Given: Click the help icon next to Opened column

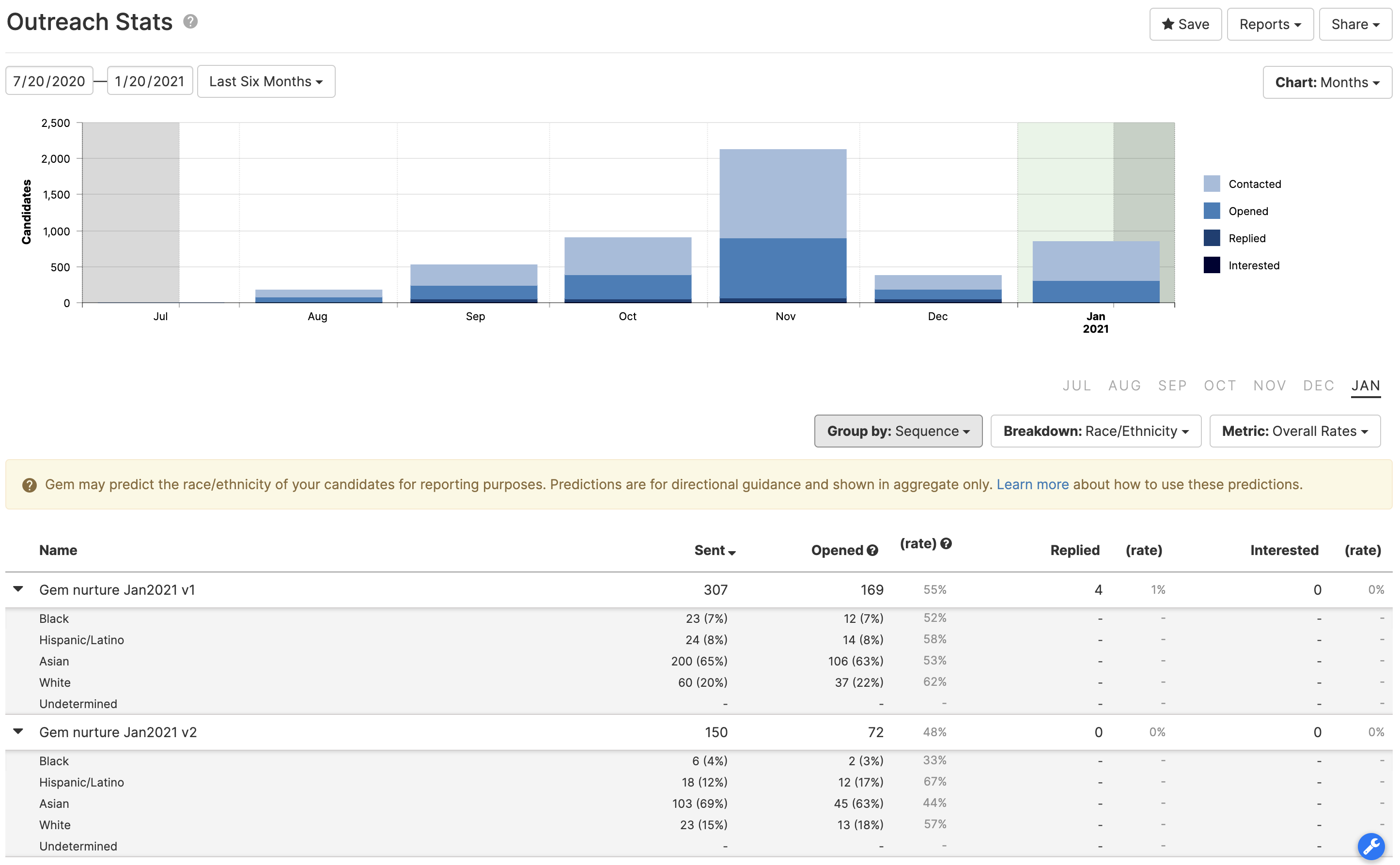Looking at the screenshot, I should [x=872, y=550].
